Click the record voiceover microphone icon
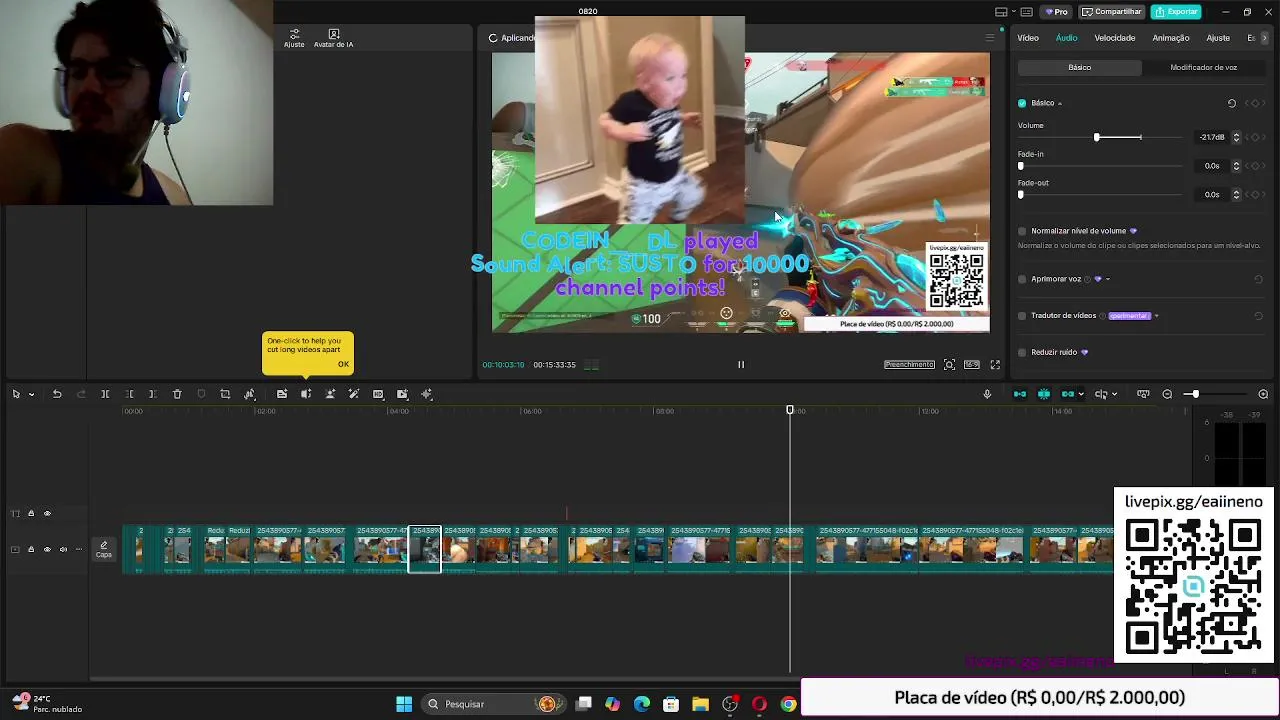The height and width of the screenshot is (720, 1280). (x=987, y=394)
